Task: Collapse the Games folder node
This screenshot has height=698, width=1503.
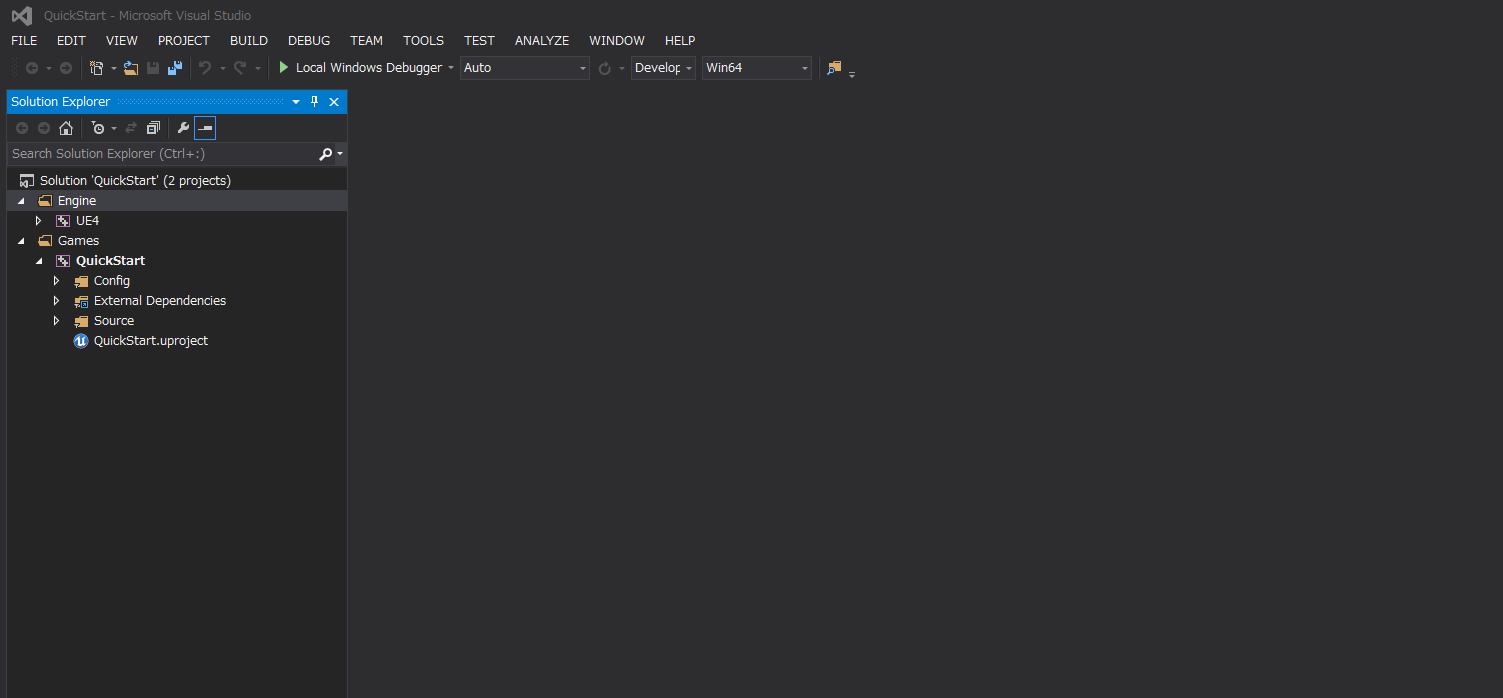Action: coord(21,241)
